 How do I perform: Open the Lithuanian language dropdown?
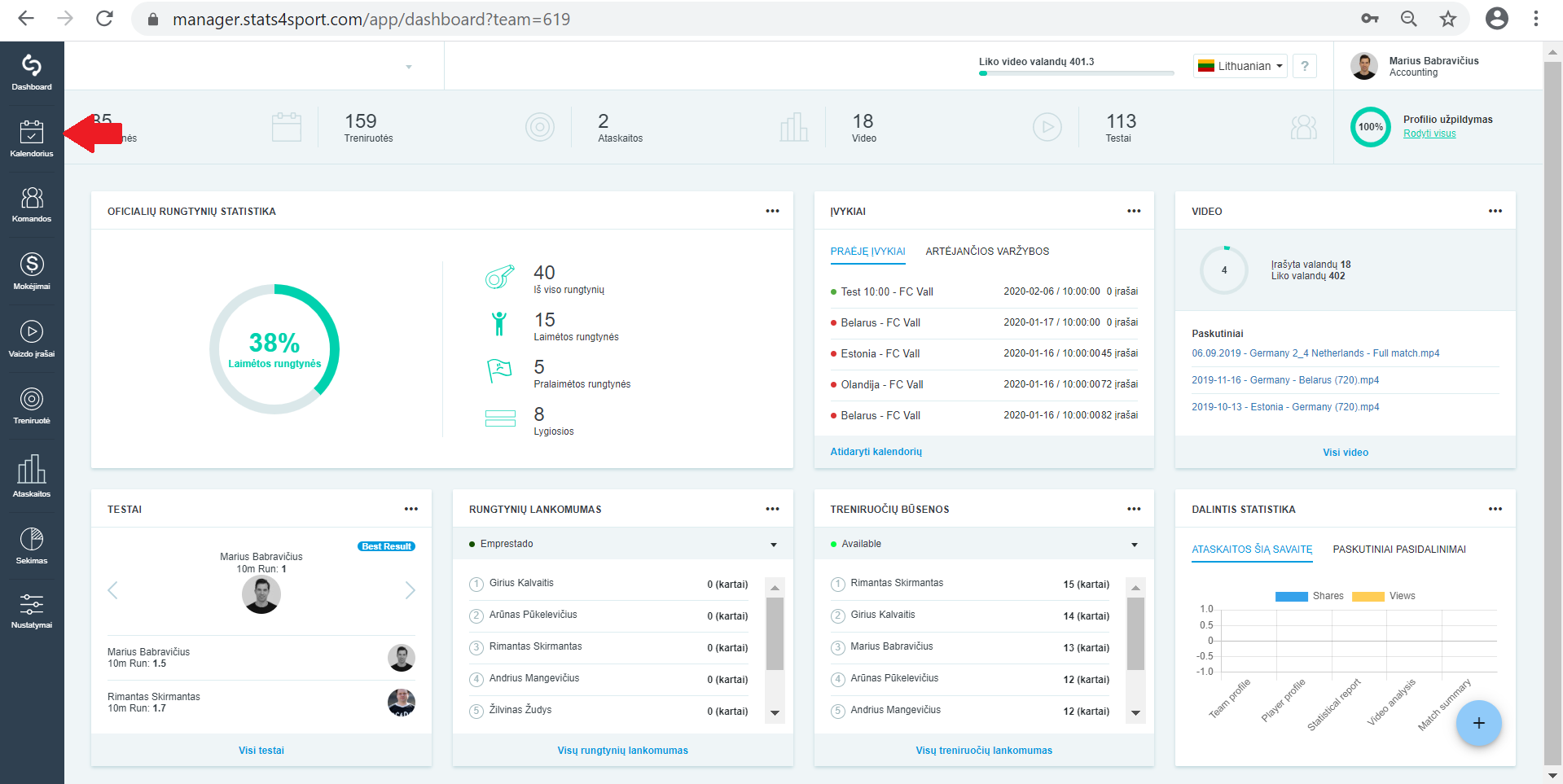point(1240,66)
